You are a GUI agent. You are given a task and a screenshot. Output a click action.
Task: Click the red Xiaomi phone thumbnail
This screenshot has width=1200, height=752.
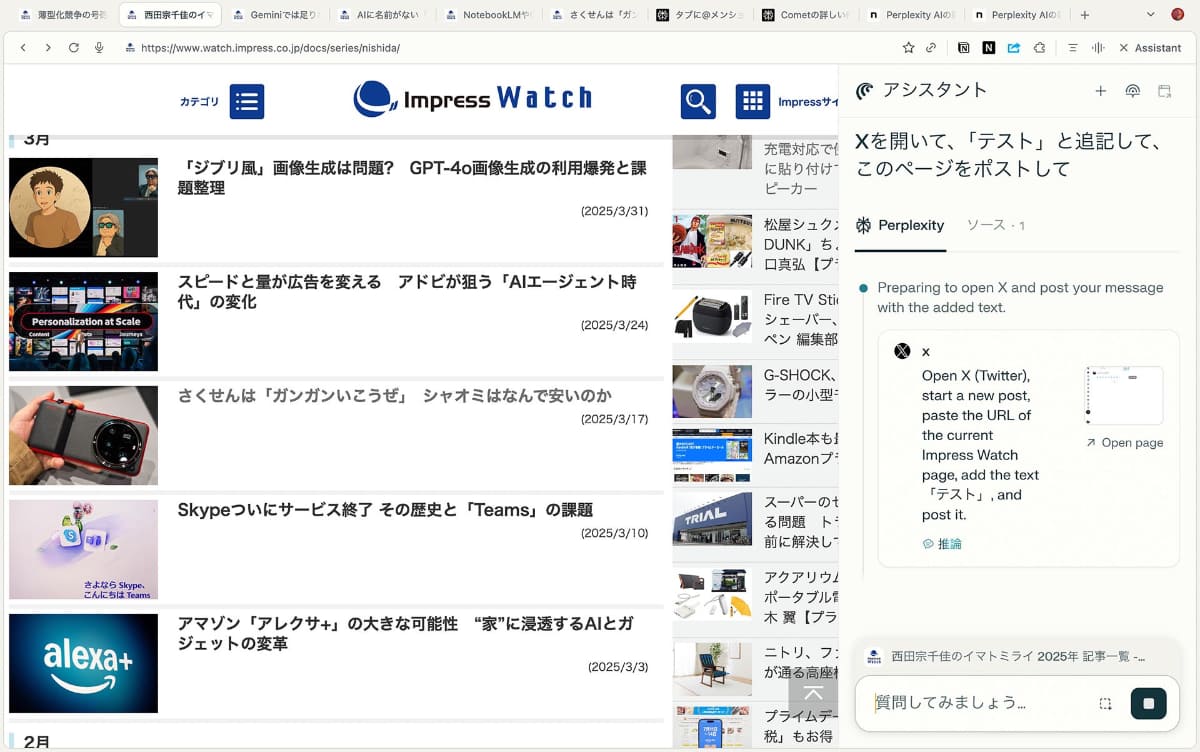click(84, 435)
